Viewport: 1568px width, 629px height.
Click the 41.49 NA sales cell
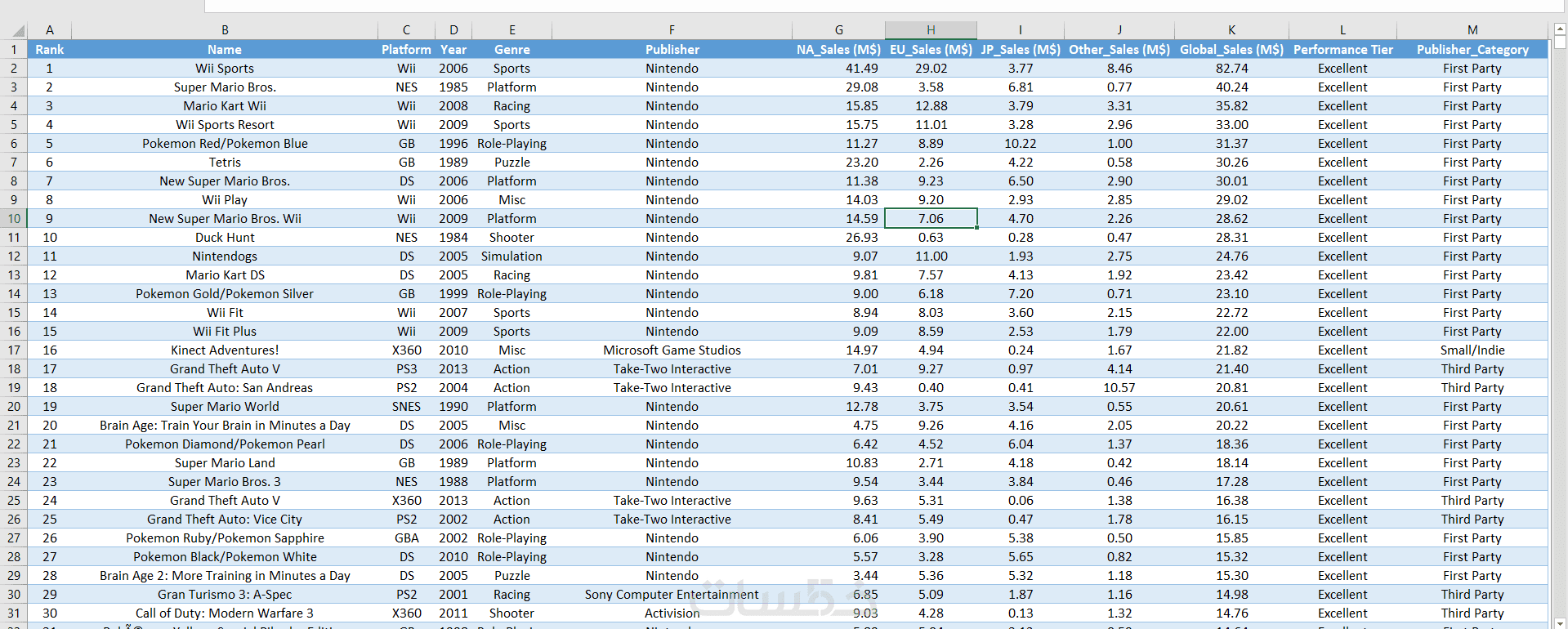(x=838, y=69)
